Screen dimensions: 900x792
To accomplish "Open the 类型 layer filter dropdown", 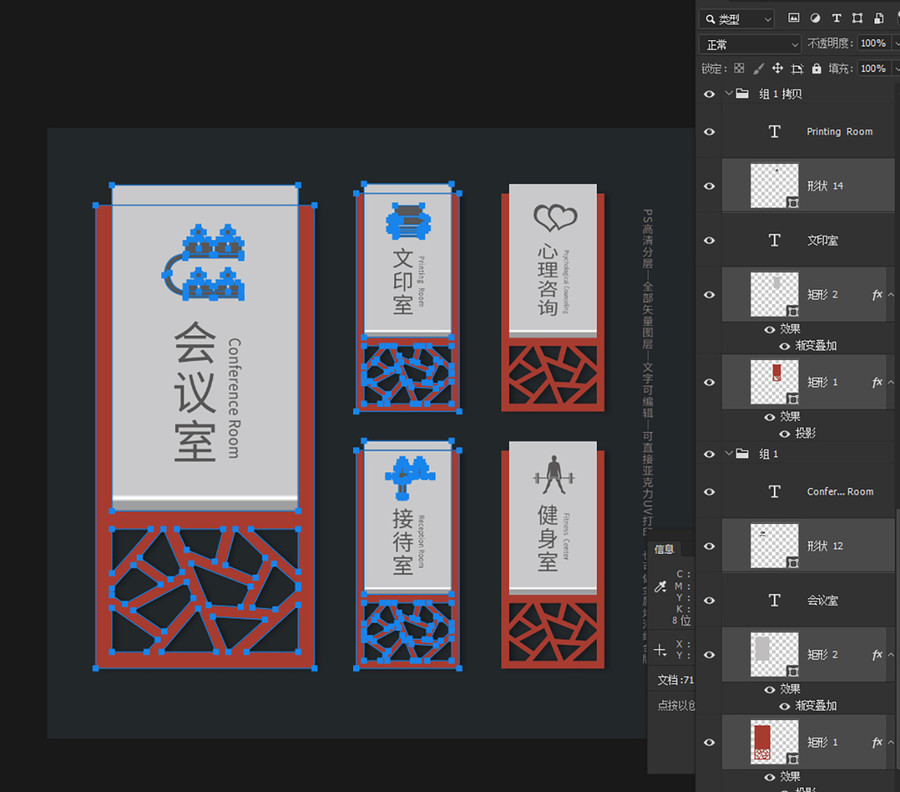I will pos(737,19).
